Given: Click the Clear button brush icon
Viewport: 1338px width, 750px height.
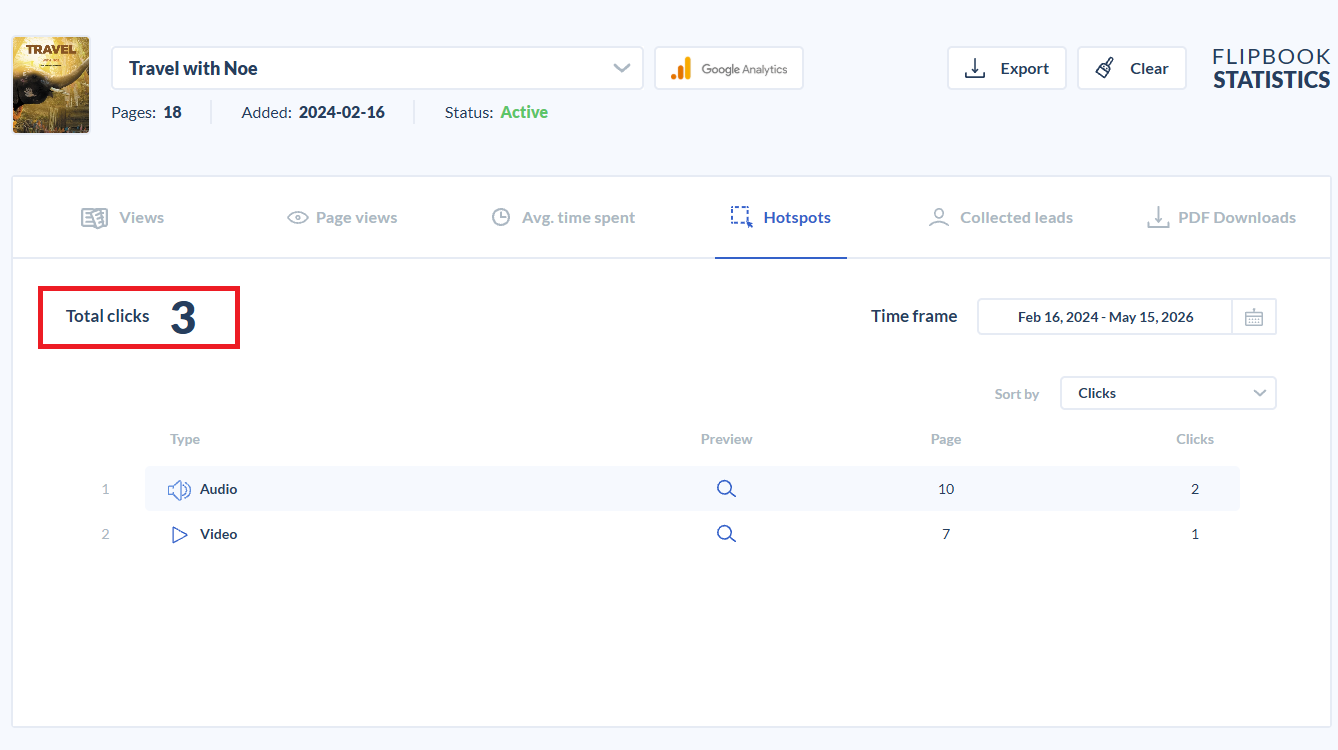Looking at the screenshot, I should click(x=1105, y=68).
